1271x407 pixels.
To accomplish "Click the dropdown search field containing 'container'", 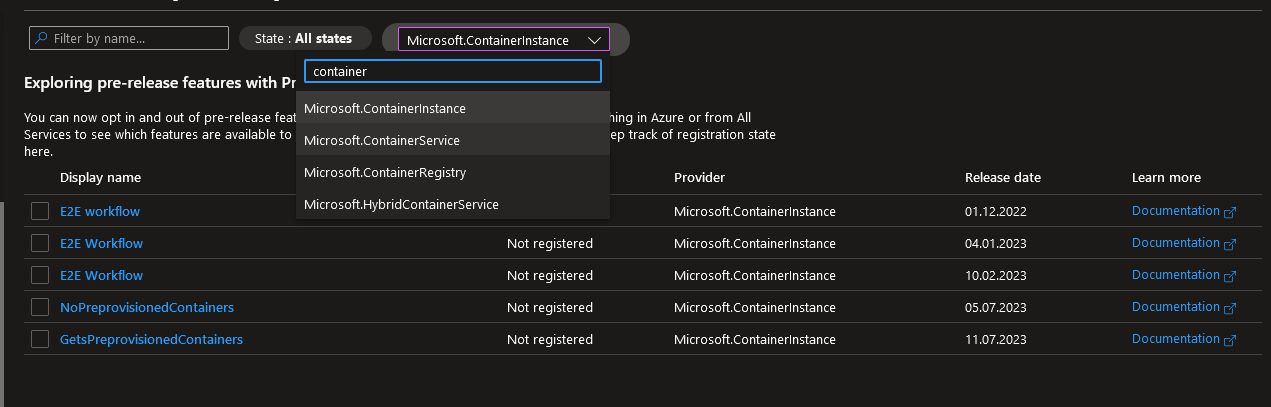I will [452, 71].
